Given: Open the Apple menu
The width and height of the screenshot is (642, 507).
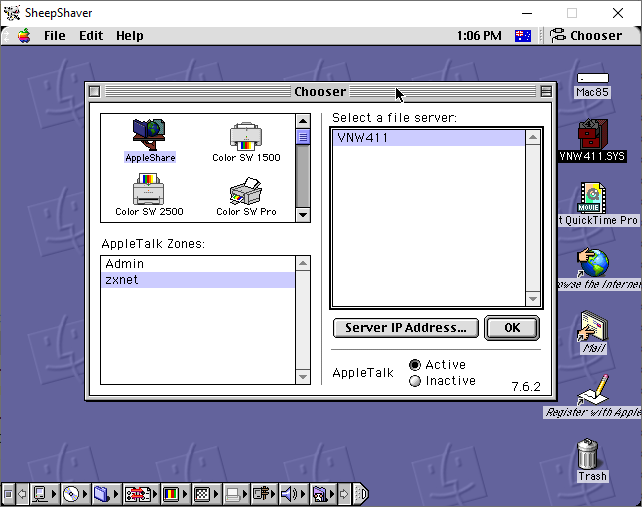Looking at the screenshot, I should (24, 36).
